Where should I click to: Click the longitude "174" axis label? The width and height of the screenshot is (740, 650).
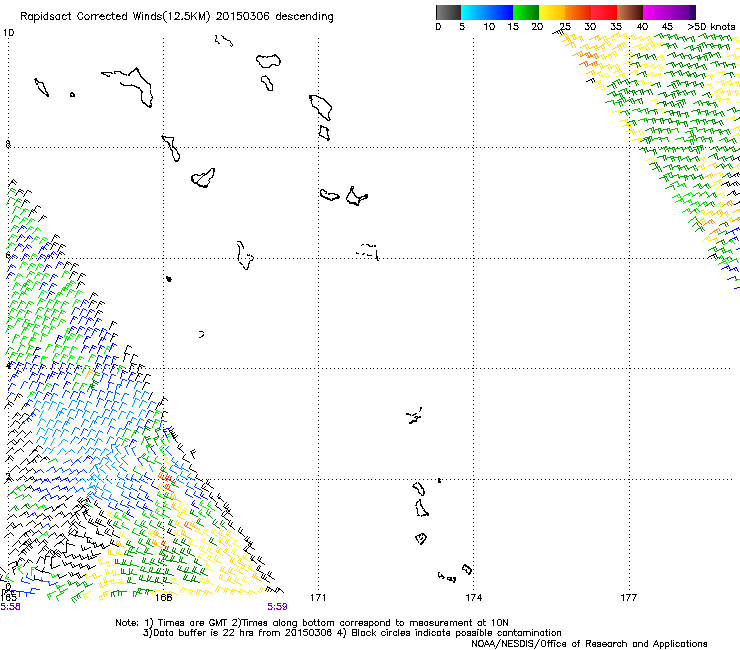473,597
